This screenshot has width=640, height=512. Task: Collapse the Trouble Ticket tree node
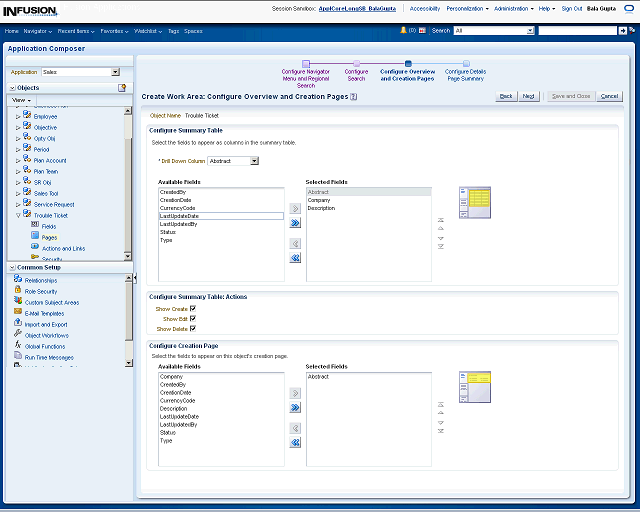pos(18,215)
